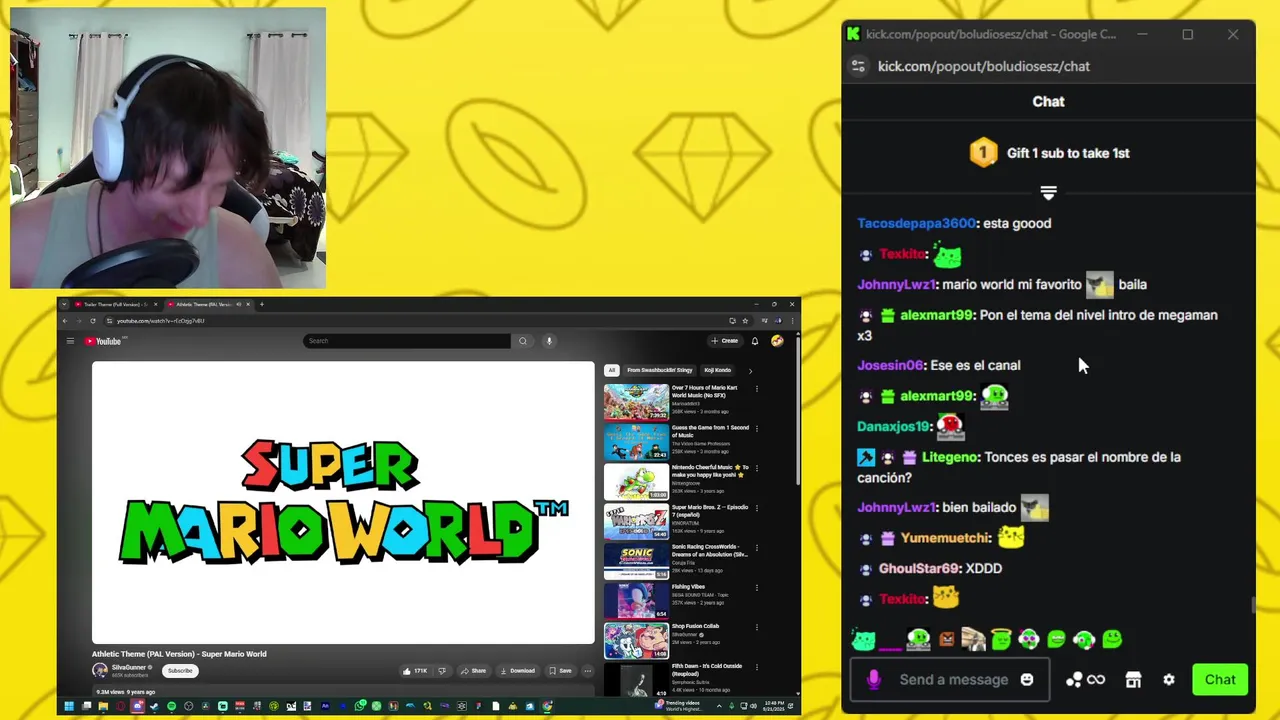Open Spotify from the taskbar
Image resolution: width=1280 pixels, height=720 pixels.
click(171, 706)
